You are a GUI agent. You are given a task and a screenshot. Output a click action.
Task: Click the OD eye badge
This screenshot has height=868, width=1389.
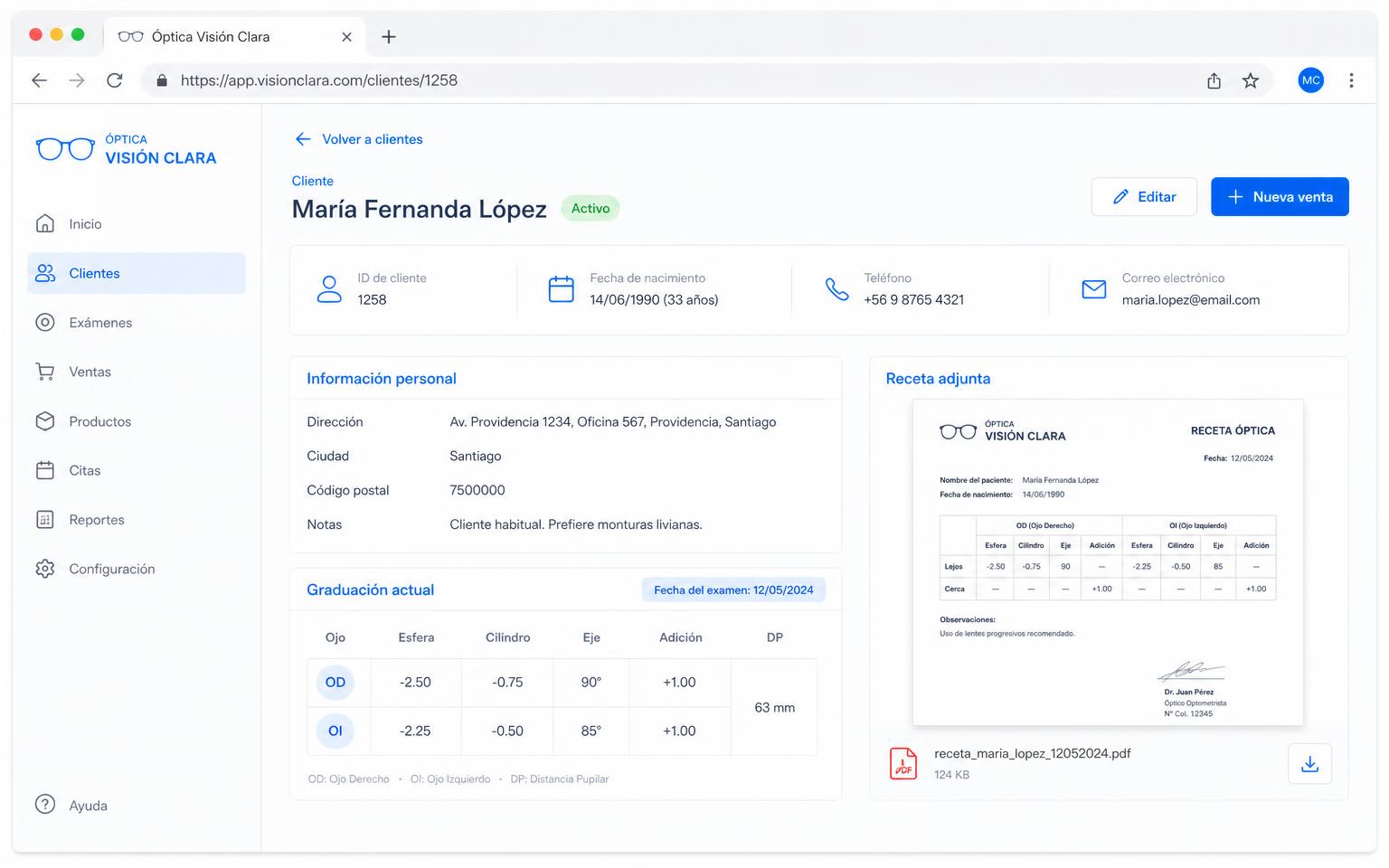point(335,683)
